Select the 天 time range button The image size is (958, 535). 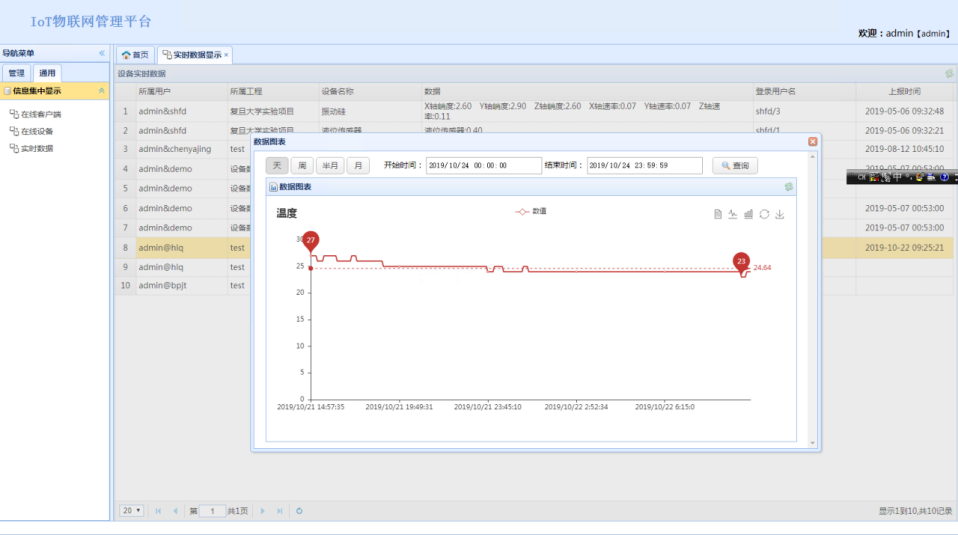(276, 165)
